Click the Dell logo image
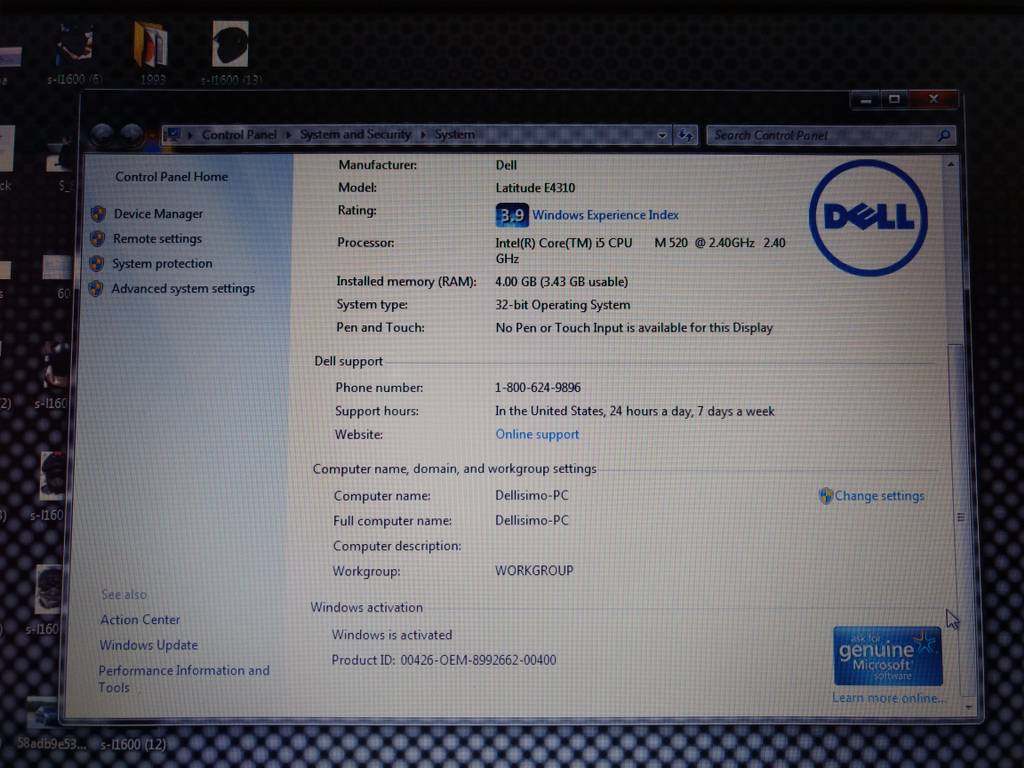Image resolution: width=1024 pixels, height=768 pixels. click(868, 217)
